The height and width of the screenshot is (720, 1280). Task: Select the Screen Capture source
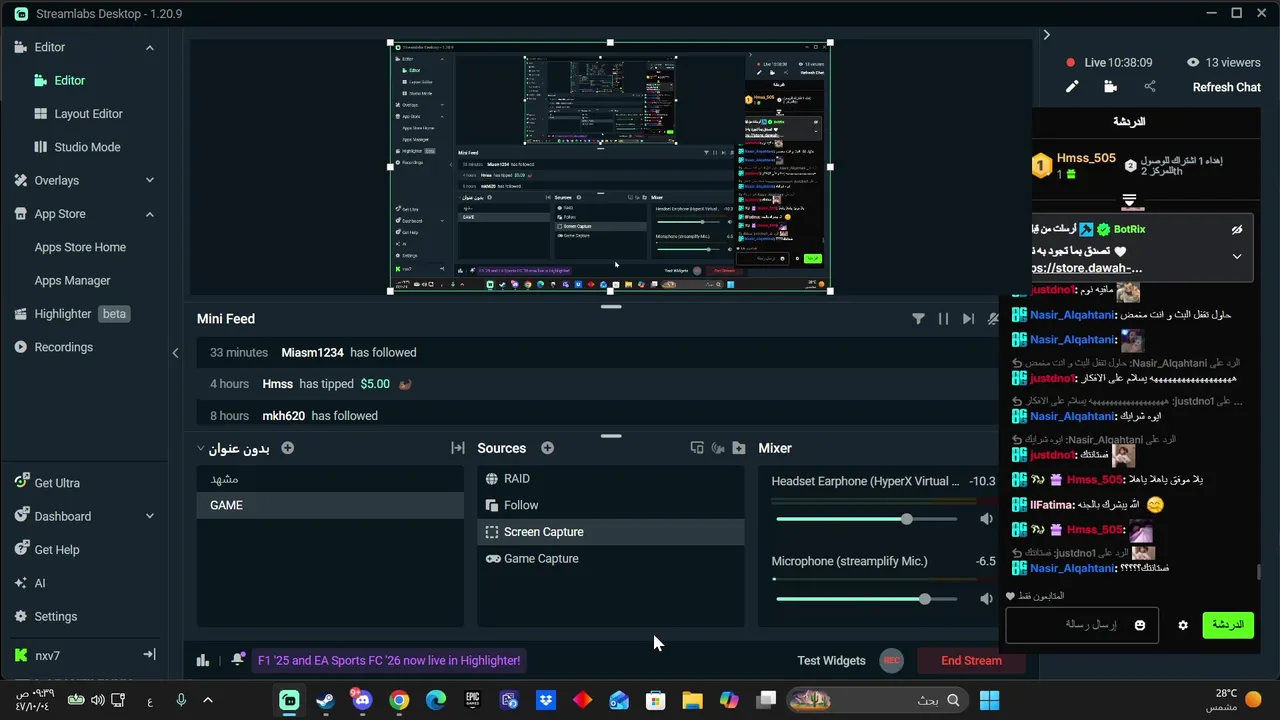pyautogui.click(x=611, y=532)
